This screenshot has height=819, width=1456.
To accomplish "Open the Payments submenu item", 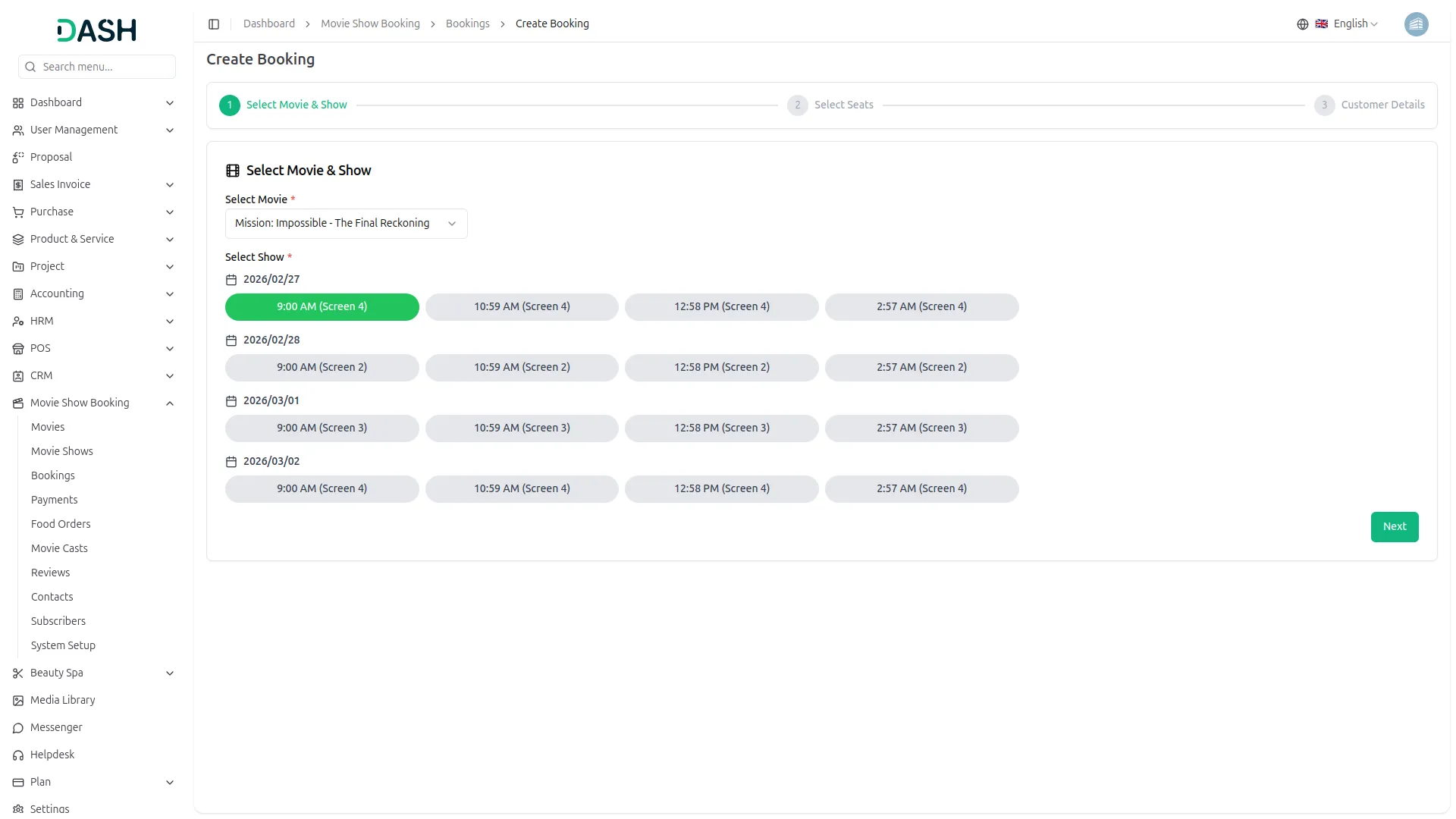I will click(x=54, y=500).
